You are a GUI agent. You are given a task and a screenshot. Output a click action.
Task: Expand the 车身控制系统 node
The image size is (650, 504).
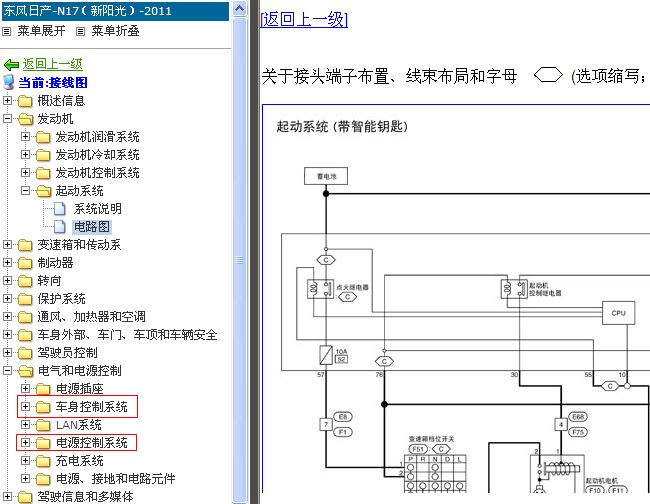click(25, 407)
